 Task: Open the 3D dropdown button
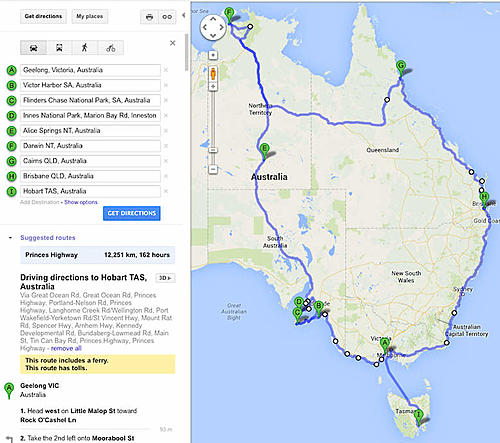point(165,278)
